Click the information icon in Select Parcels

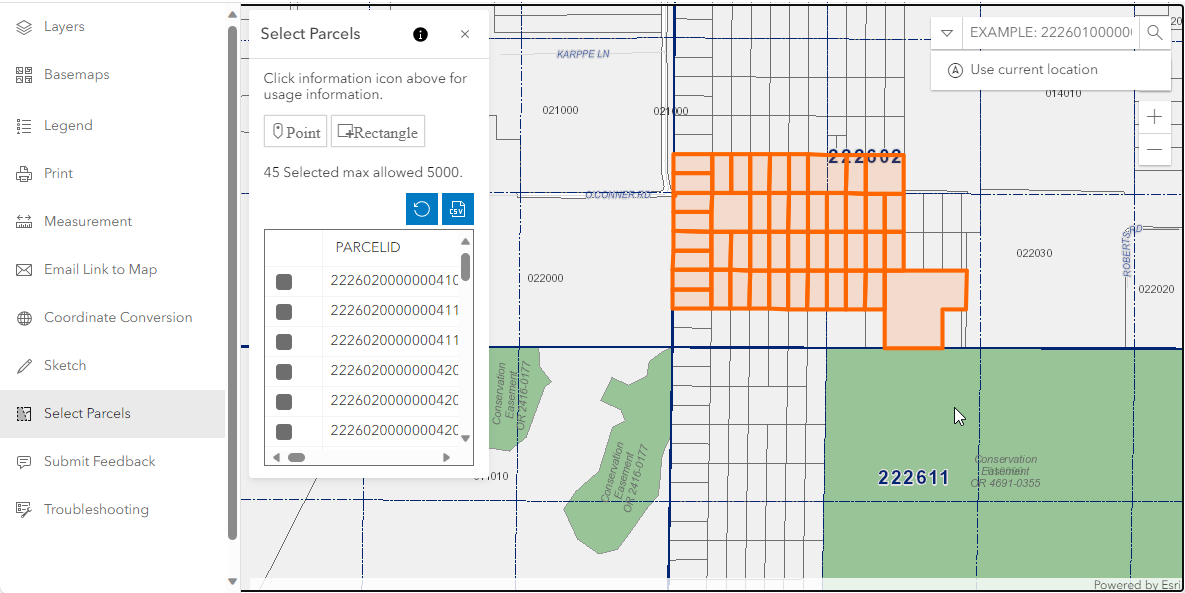click(x=420, y=34)
